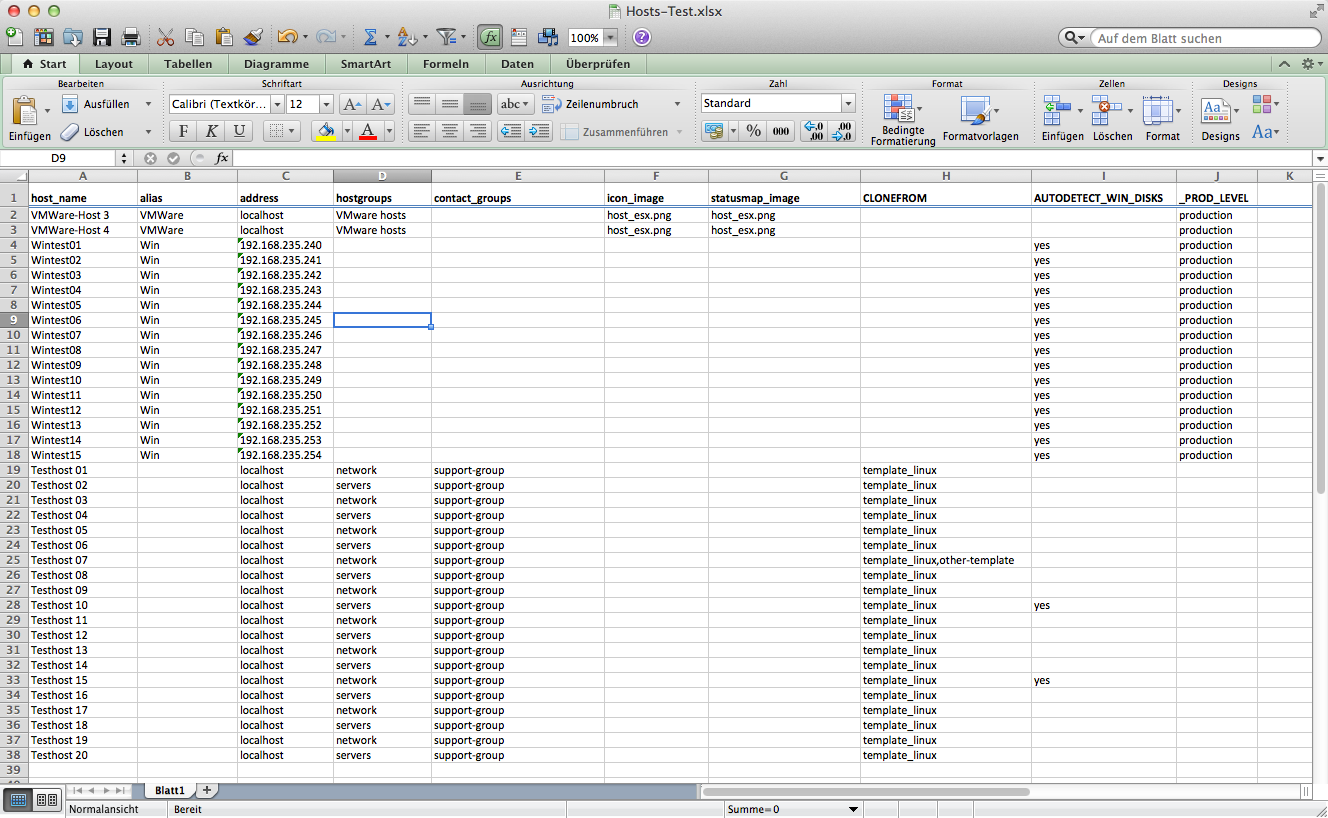The image size is (1328, 818).
Task: Toggle underline with the U button
Action: point(239,131)
